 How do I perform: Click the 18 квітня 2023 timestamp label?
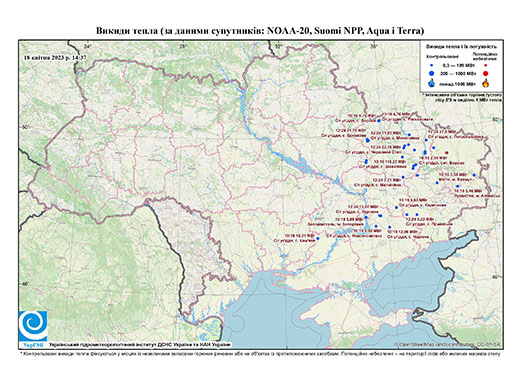pos(55,57)
